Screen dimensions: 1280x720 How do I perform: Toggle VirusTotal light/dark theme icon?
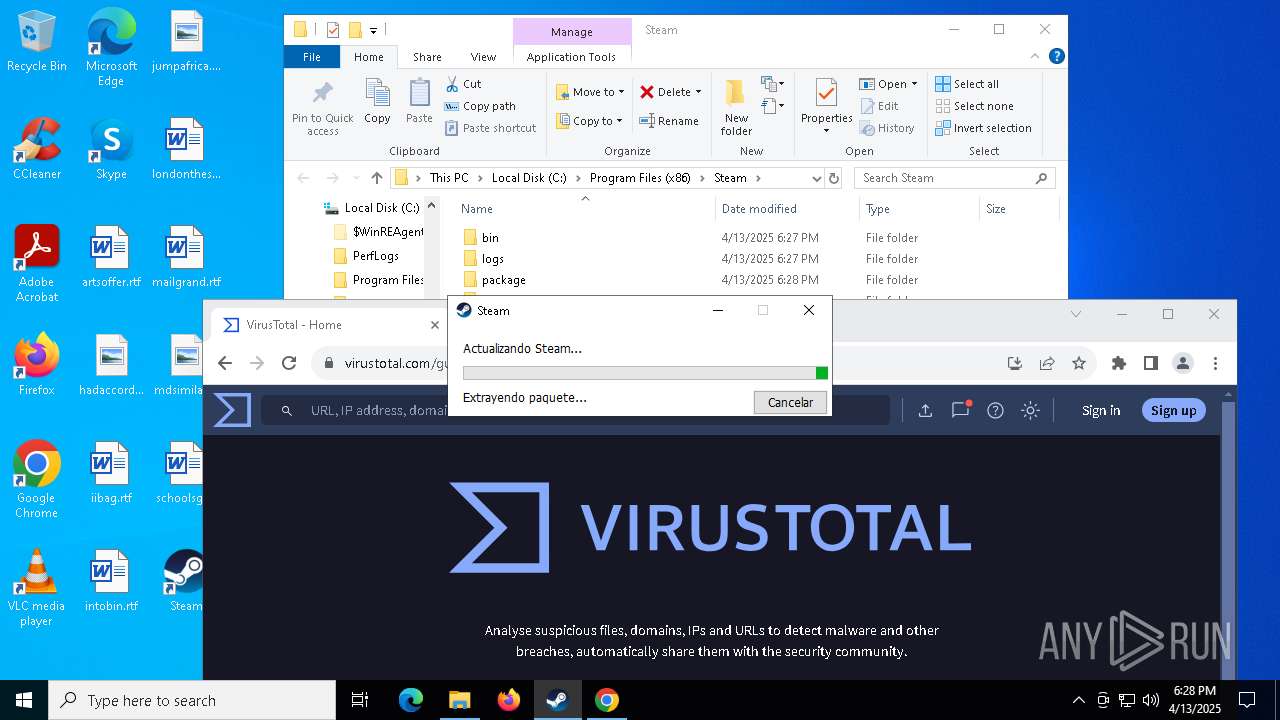click(1030, 410)
